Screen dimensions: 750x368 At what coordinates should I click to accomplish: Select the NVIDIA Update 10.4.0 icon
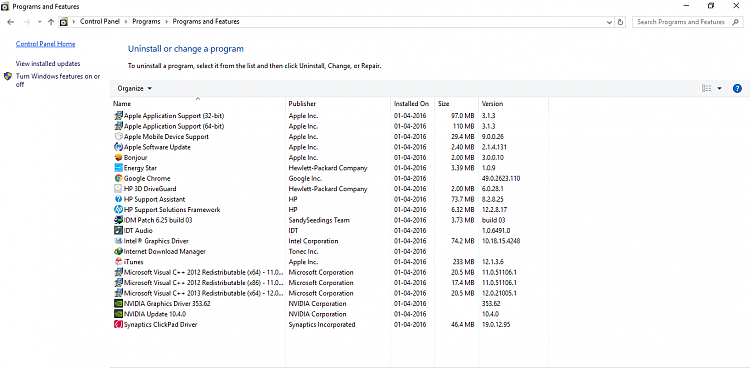tap(119, 314)
